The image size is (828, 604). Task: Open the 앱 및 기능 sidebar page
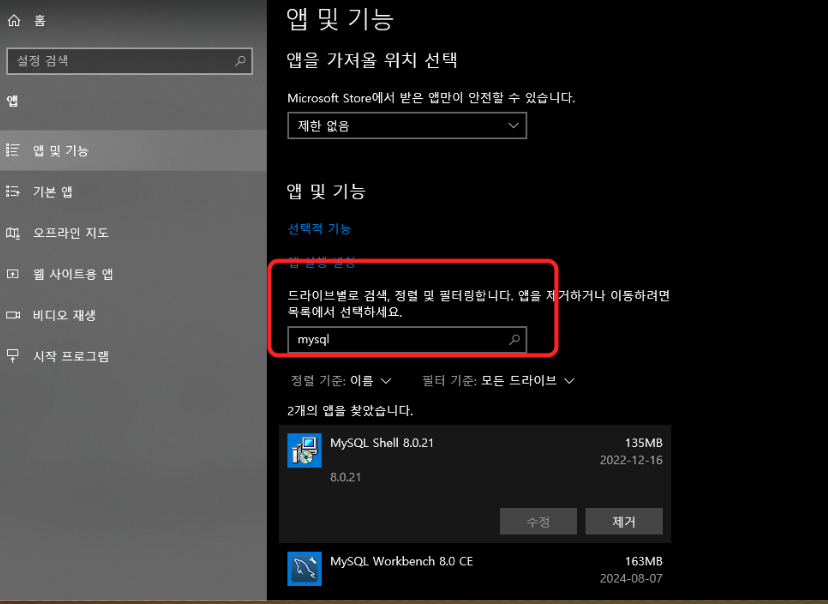(133, 150)
